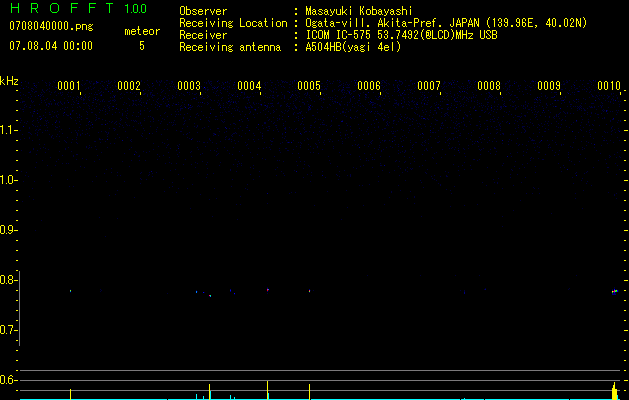Click the 0010 minute marker
629x400 pixels.
(609, 86)
